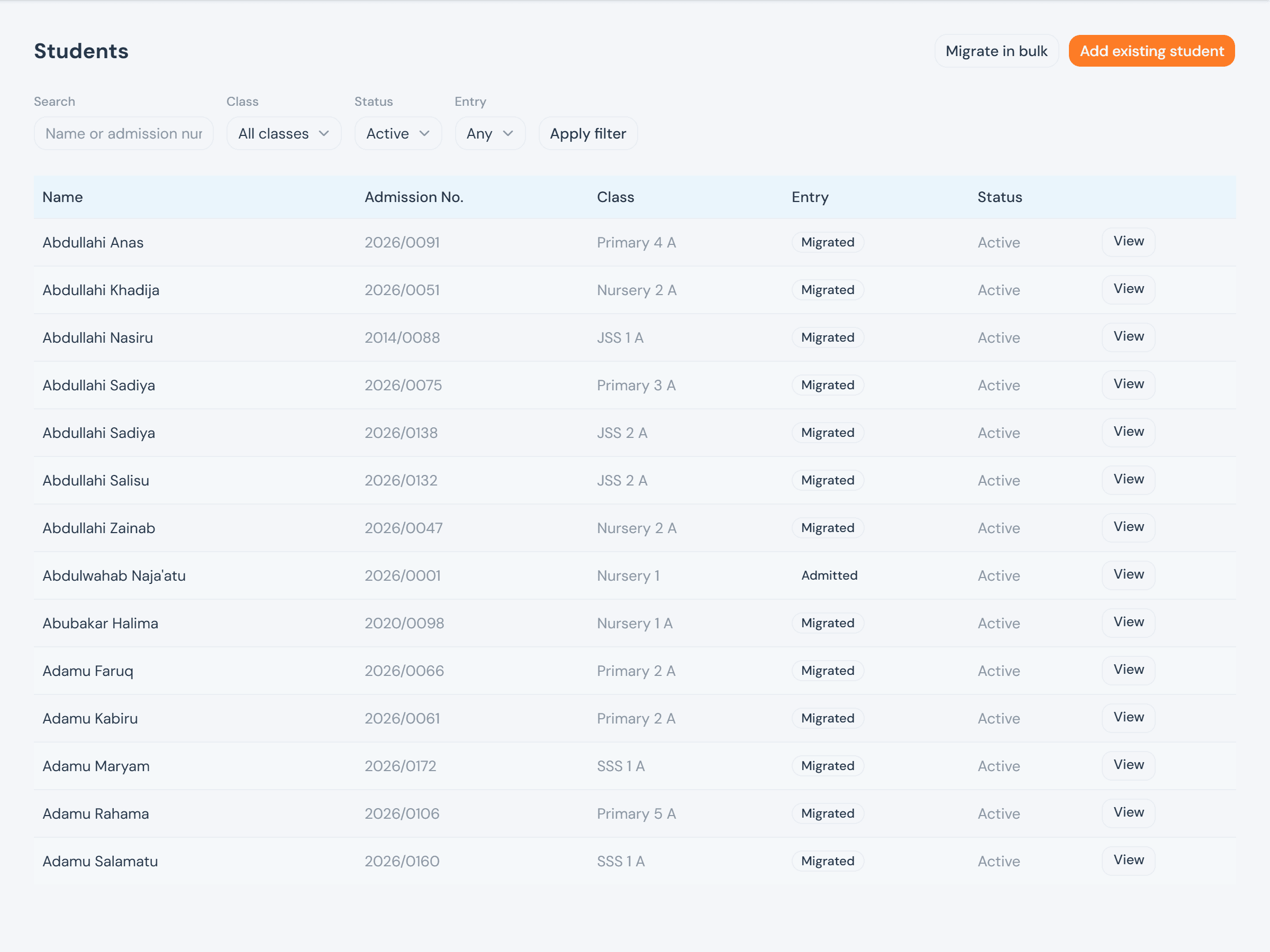The width and height of the screenshot is (1270, 952).
Task: Click Add existing student button
Action: (1151, 51)
